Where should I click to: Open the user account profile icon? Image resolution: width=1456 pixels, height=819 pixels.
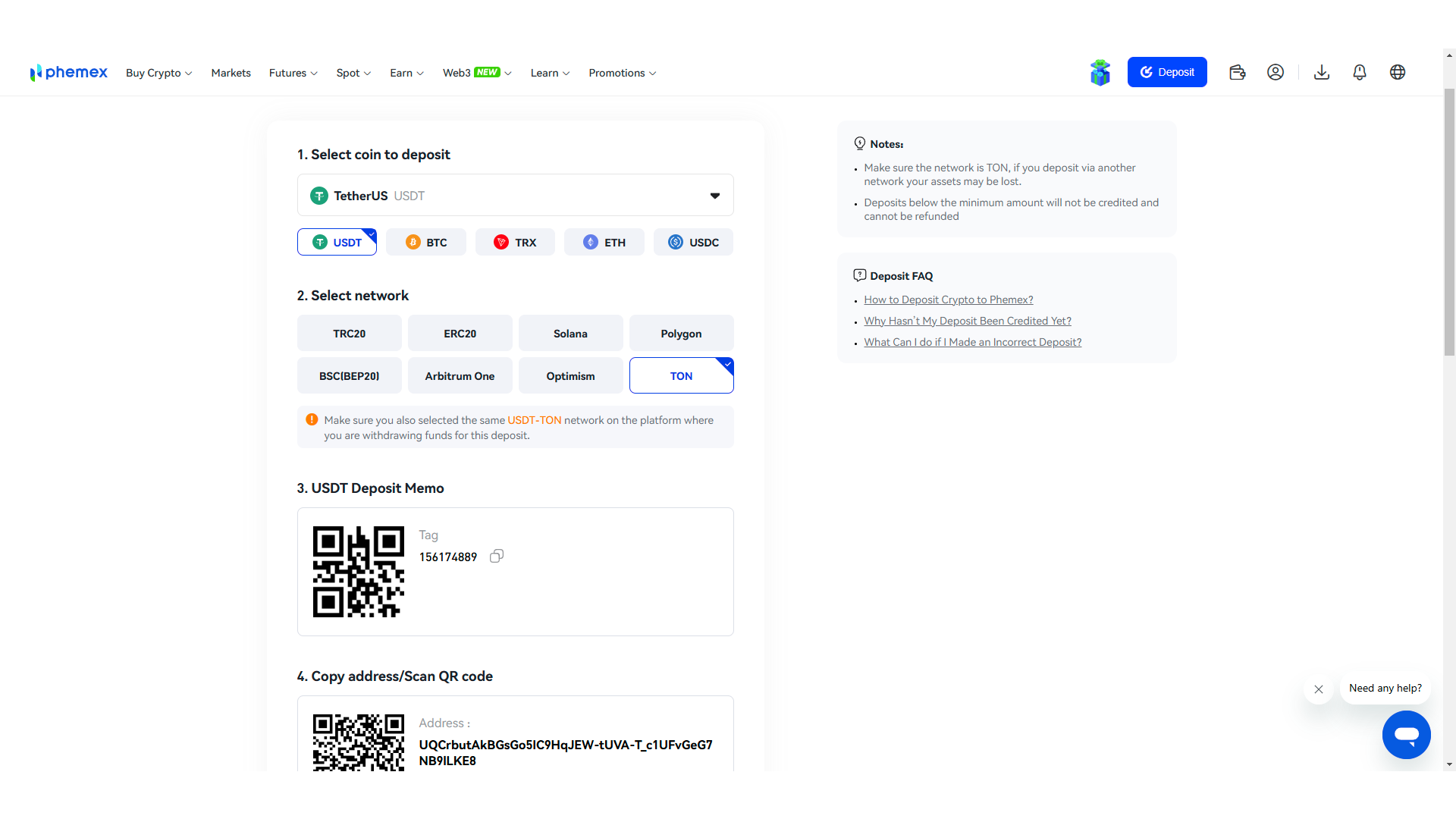tap(1276, 72)
